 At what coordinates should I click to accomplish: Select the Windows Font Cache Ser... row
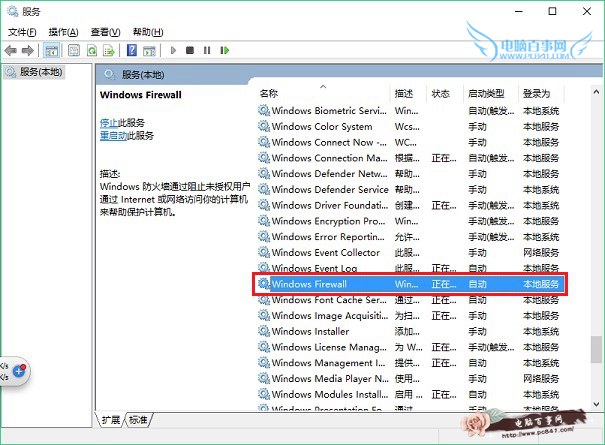[410, 300]
